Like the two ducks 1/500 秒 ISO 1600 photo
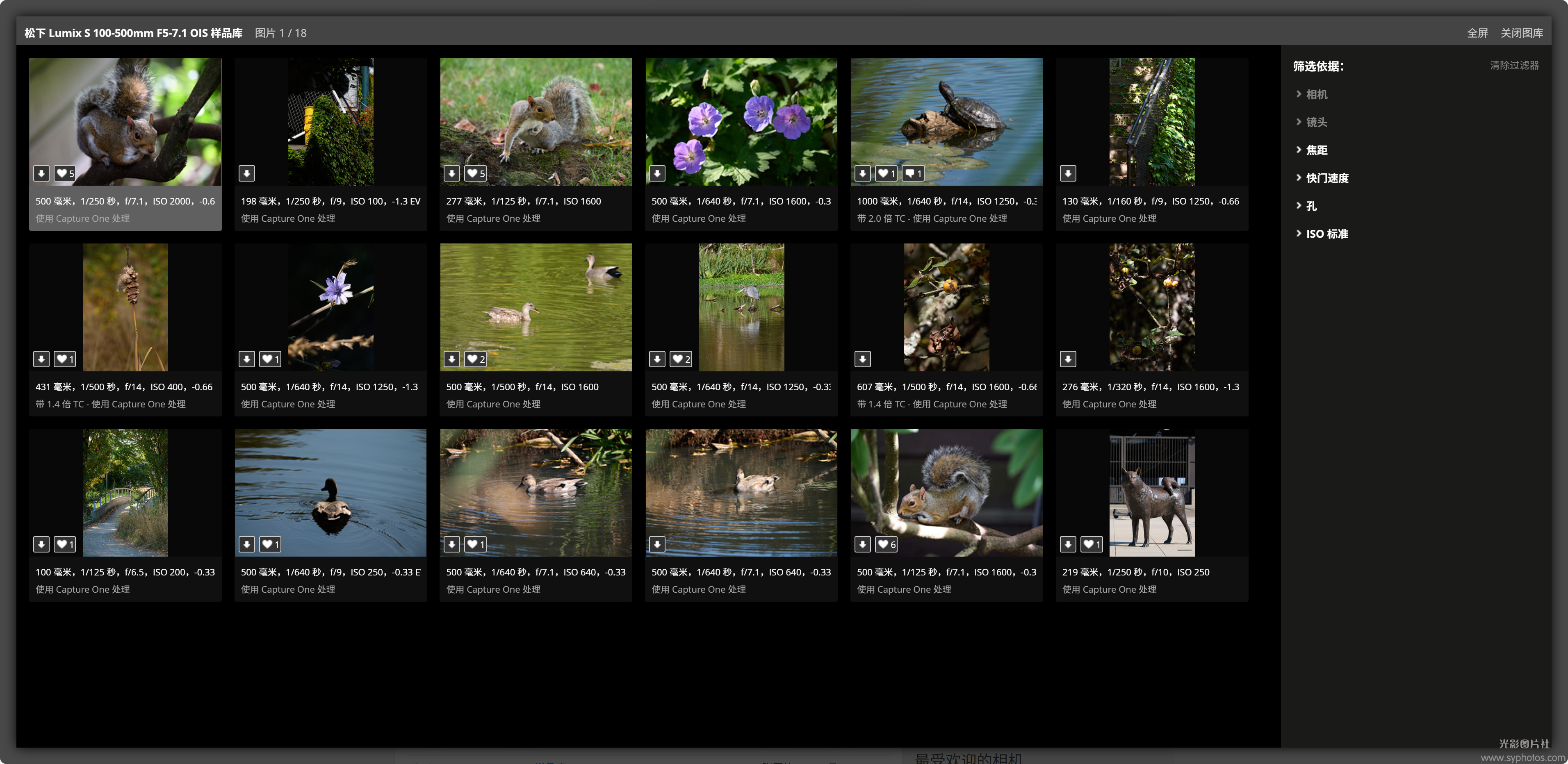The image size is (1568, 764). pyautogui.click(x=475, y=359)
